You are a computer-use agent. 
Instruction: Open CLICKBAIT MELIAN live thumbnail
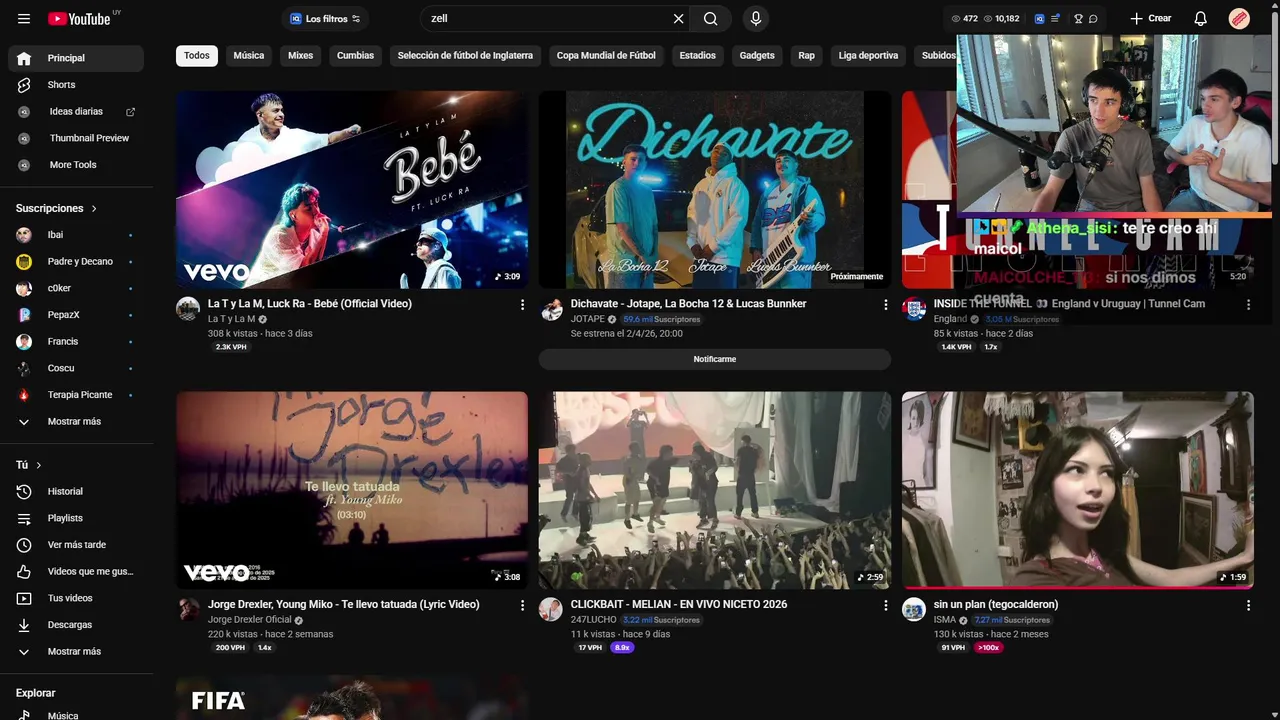point(715,490)
